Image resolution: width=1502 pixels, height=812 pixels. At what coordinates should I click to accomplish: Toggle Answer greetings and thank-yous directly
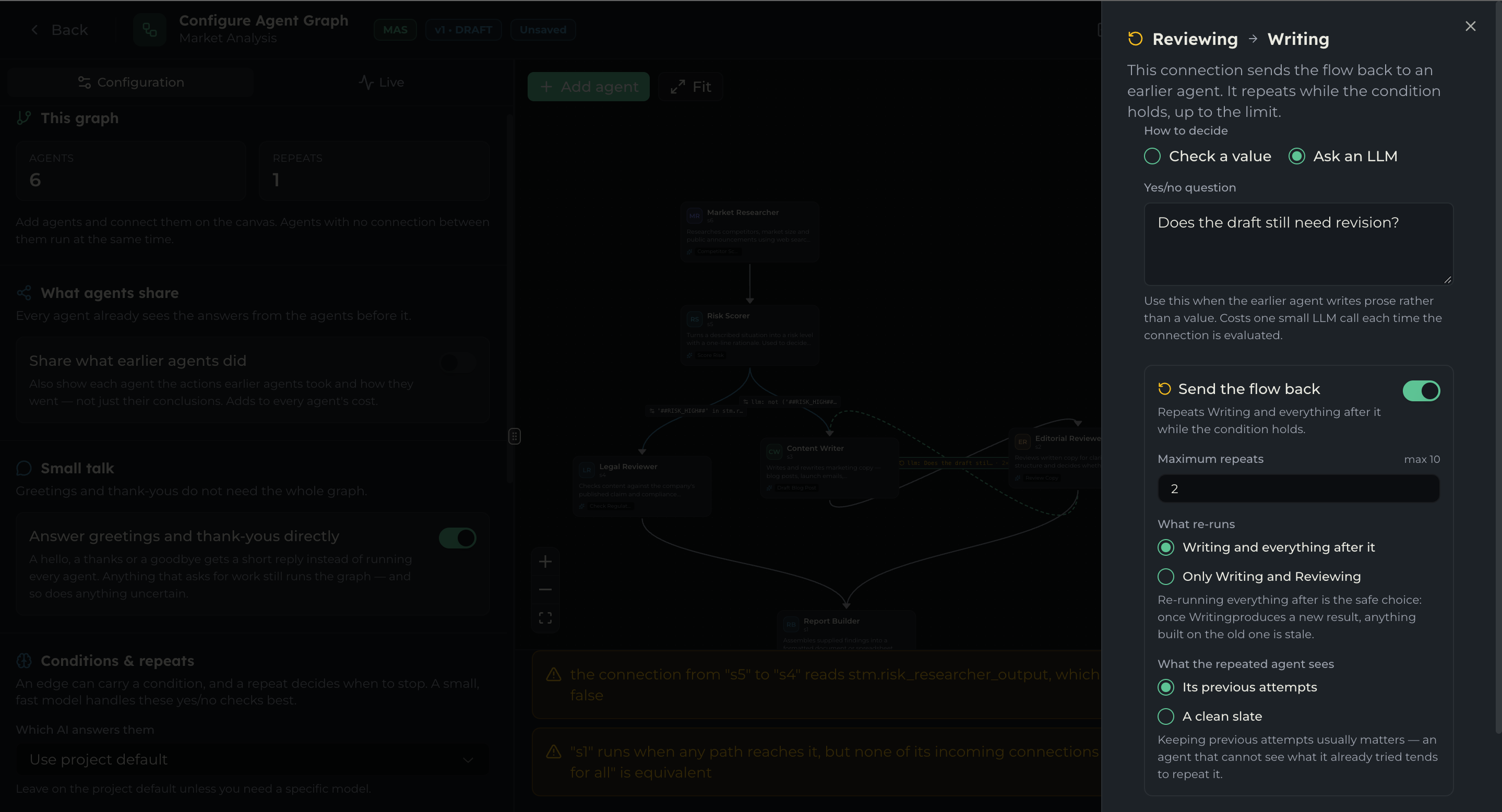click(x=457, y=538)
